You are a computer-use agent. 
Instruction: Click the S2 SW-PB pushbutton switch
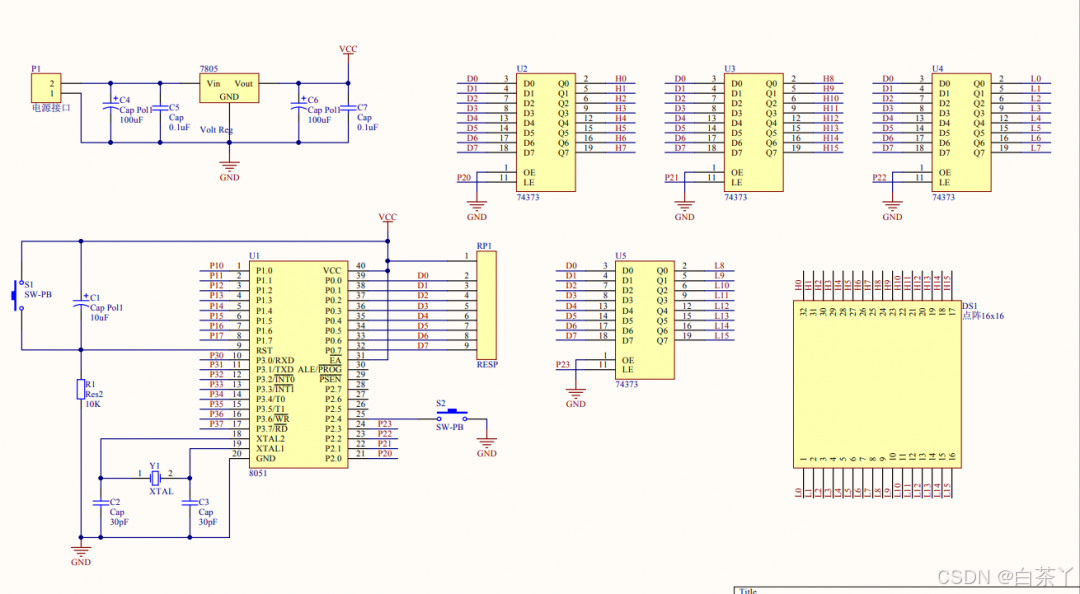point(452,415)
